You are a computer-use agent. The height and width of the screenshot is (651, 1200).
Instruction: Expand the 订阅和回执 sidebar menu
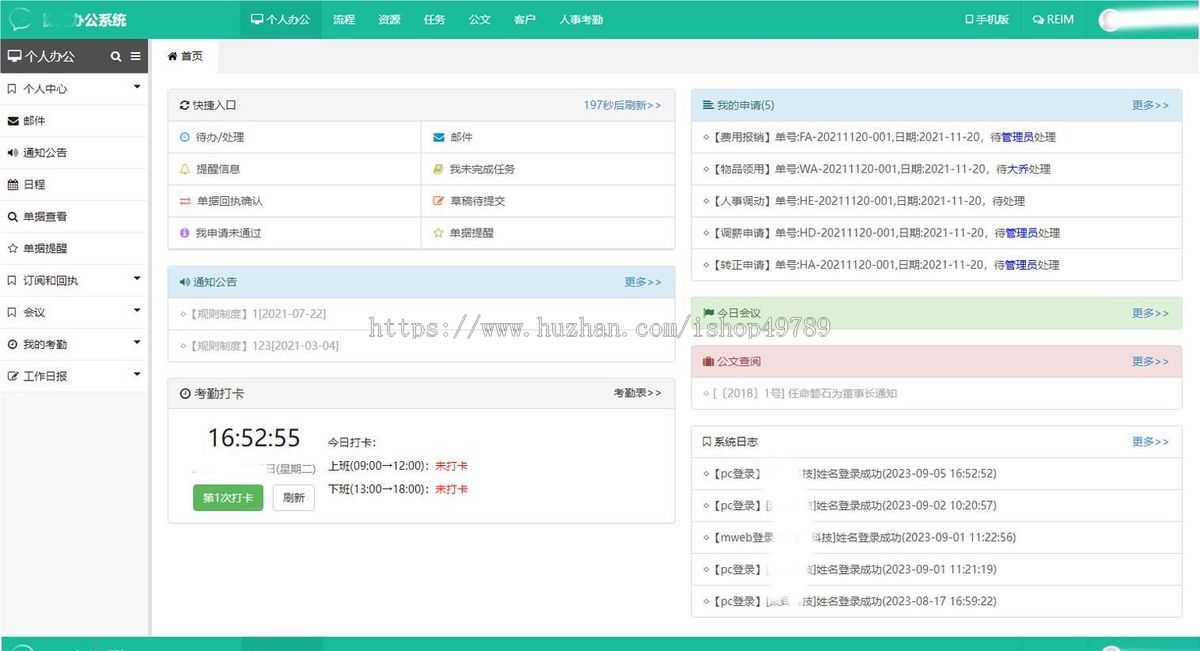pos(75,281)
